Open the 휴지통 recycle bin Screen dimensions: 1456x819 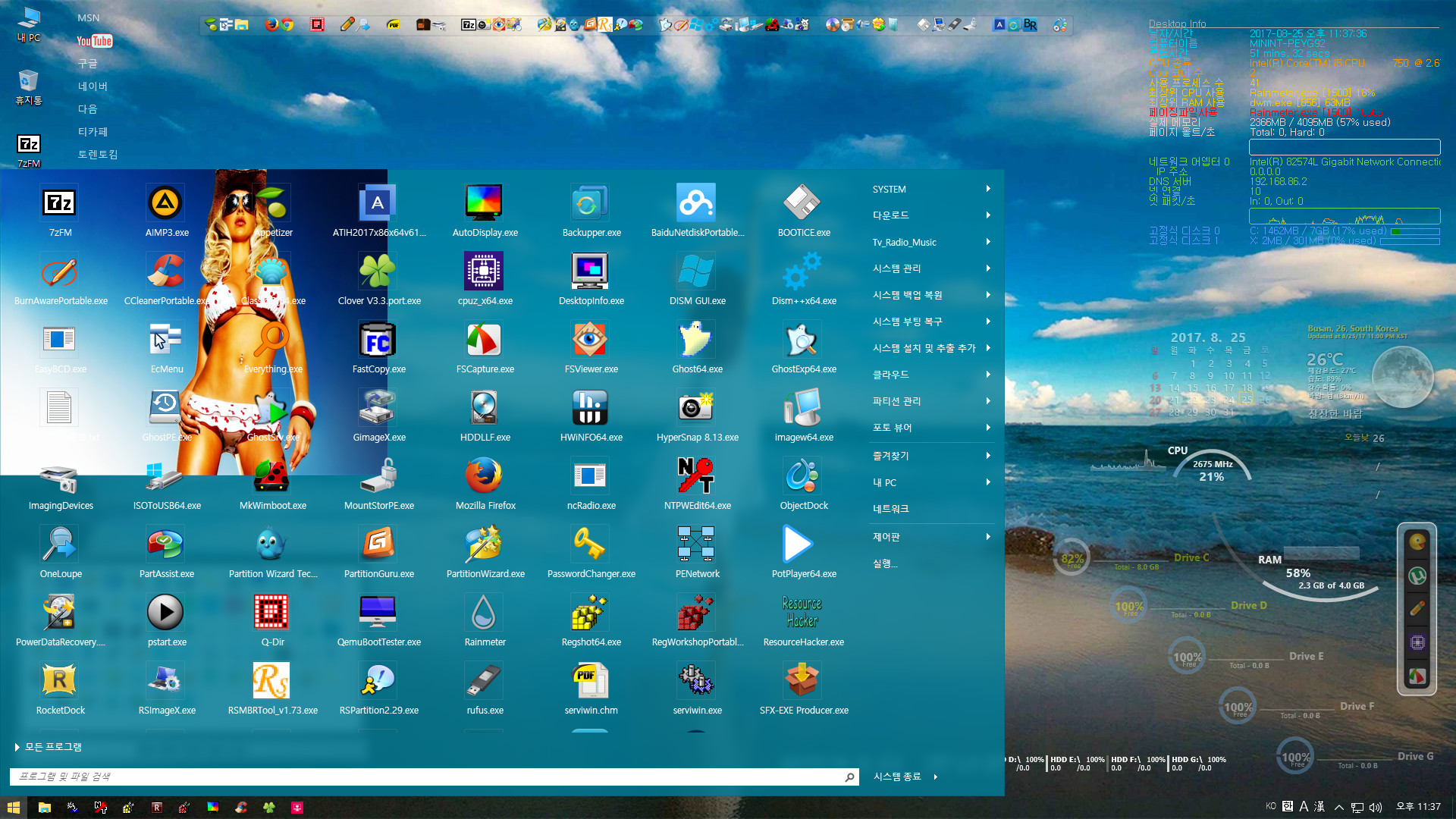[29, 86]
